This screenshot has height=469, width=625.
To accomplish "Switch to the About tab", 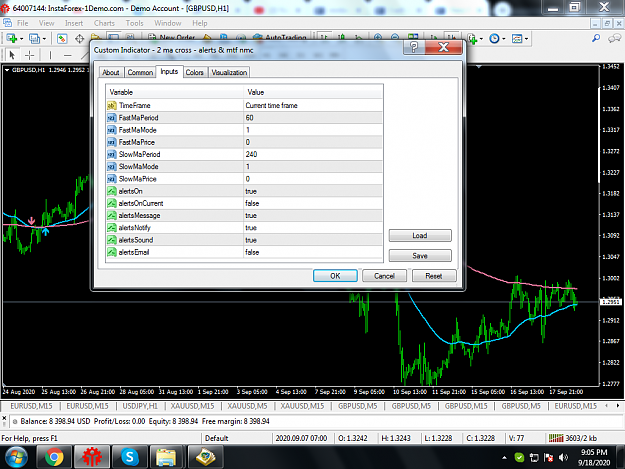I will pos(111,73).
